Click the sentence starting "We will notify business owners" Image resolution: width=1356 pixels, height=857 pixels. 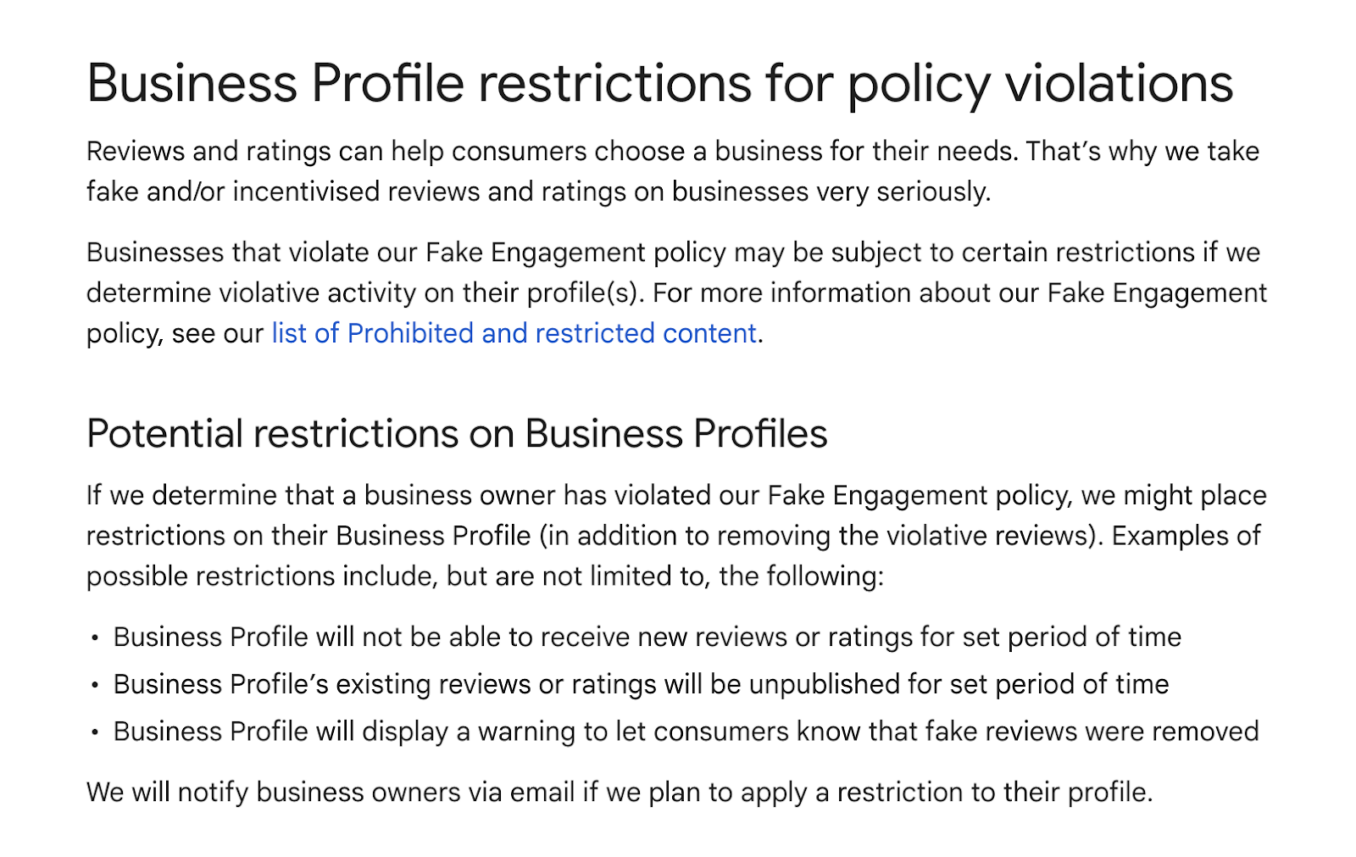click(619, 793)
